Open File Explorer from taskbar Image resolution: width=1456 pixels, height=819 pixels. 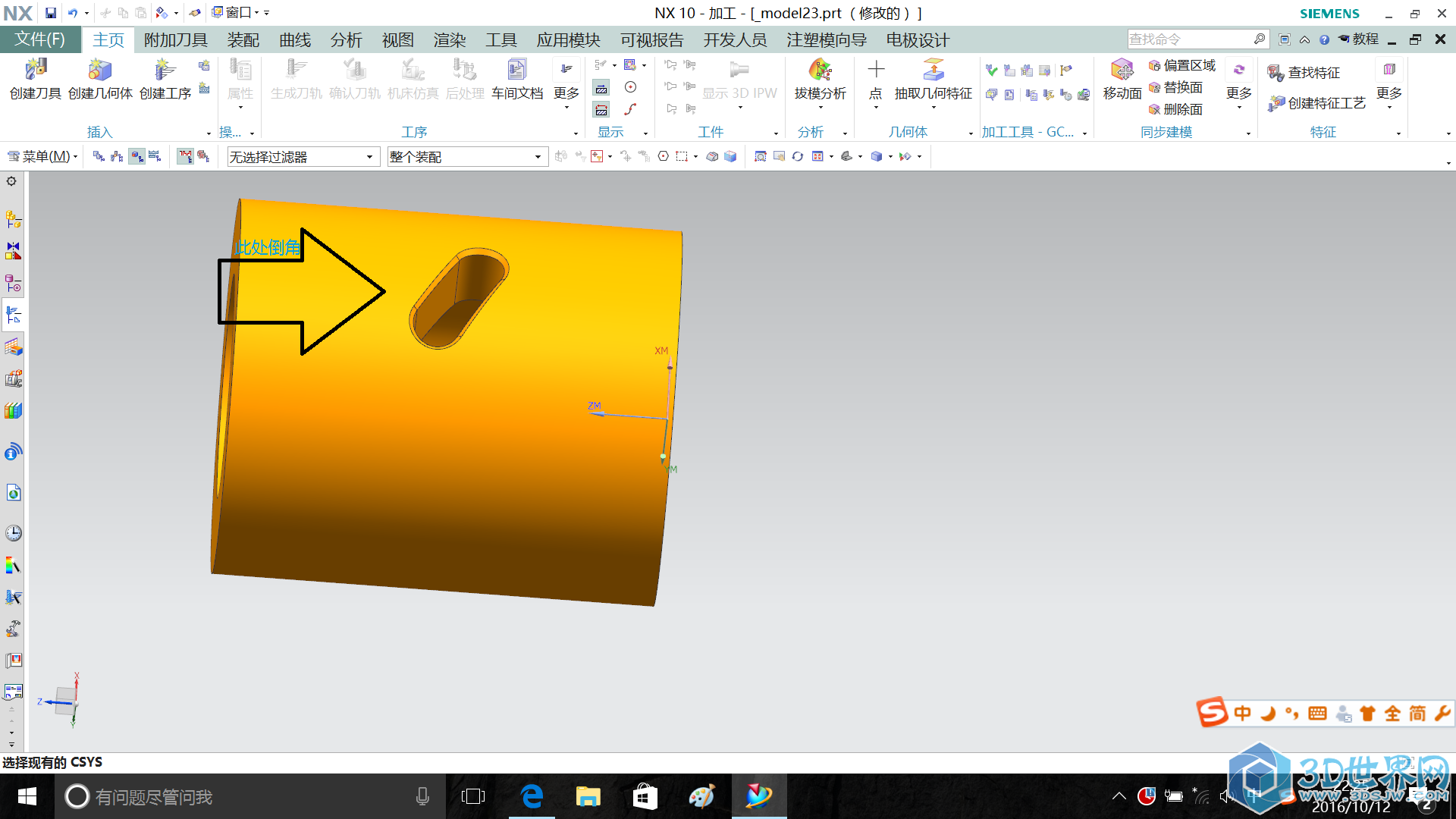(x=588, y=796)
